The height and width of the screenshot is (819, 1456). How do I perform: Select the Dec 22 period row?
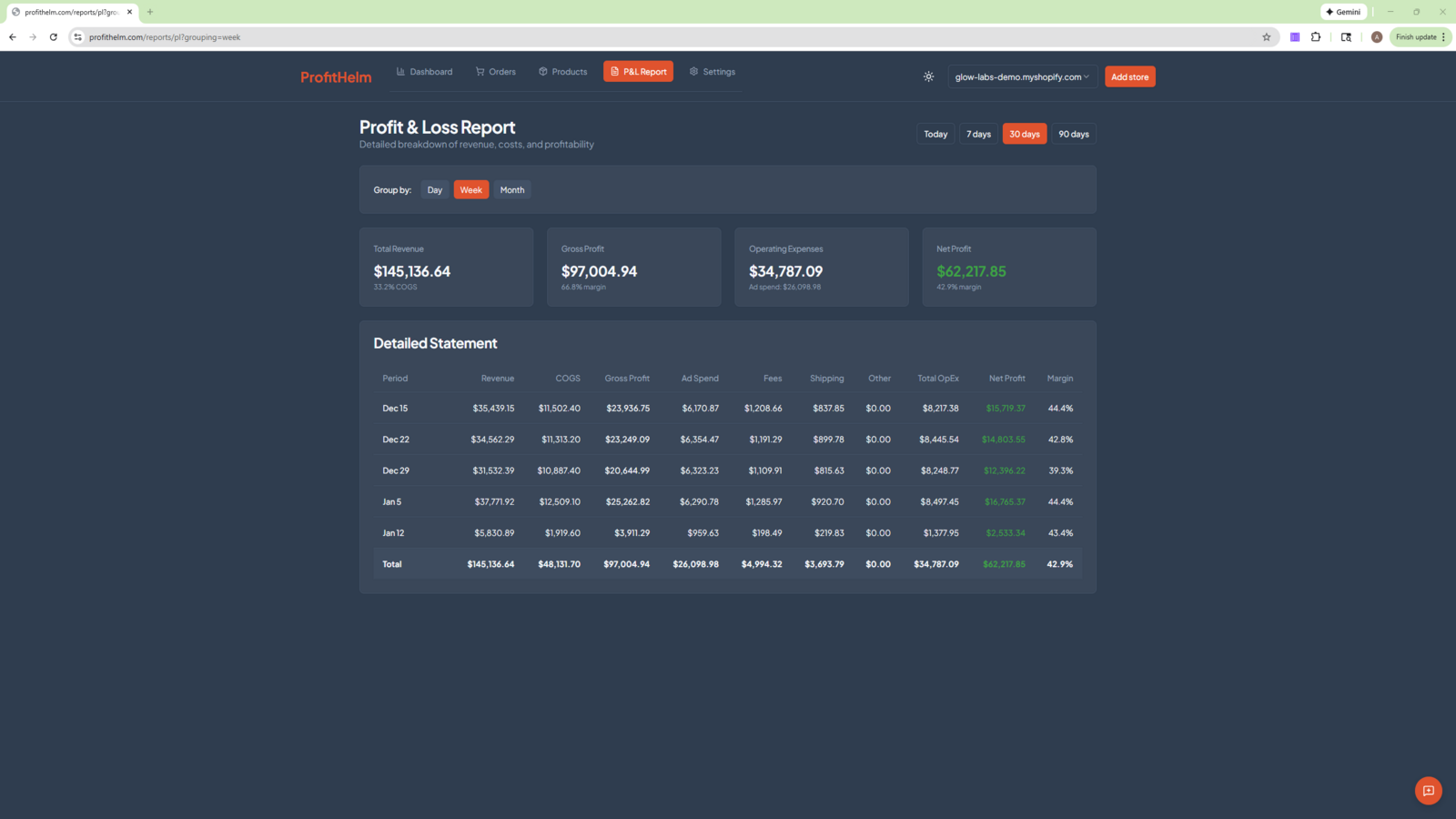[728, 440]
